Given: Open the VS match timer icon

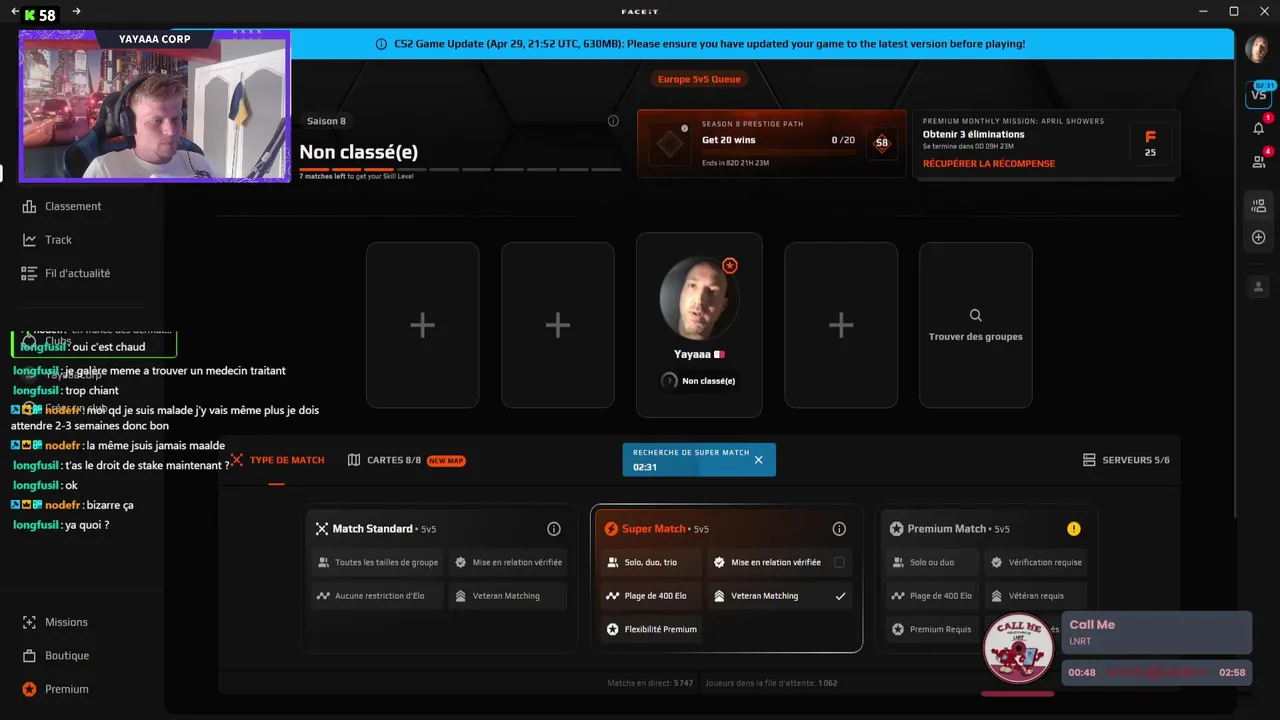Looking at the screenshot, I should coord(1258,95).
